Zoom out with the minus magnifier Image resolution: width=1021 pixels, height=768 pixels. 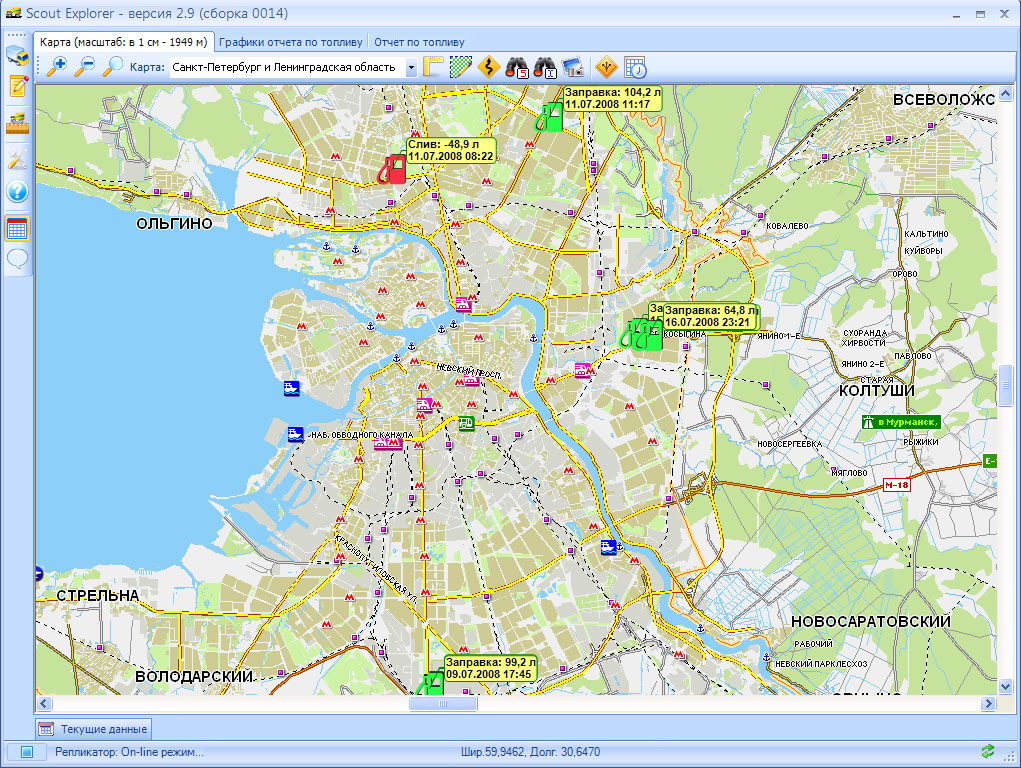click(x=85, y=66)
